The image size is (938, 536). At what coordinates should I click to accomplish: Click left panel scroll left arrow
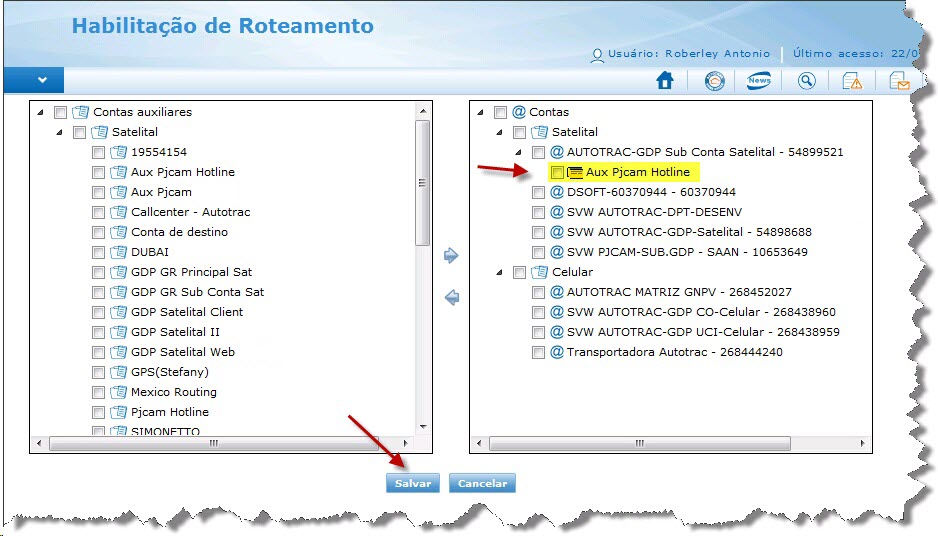pyautogui.click(x=39, y=443)
